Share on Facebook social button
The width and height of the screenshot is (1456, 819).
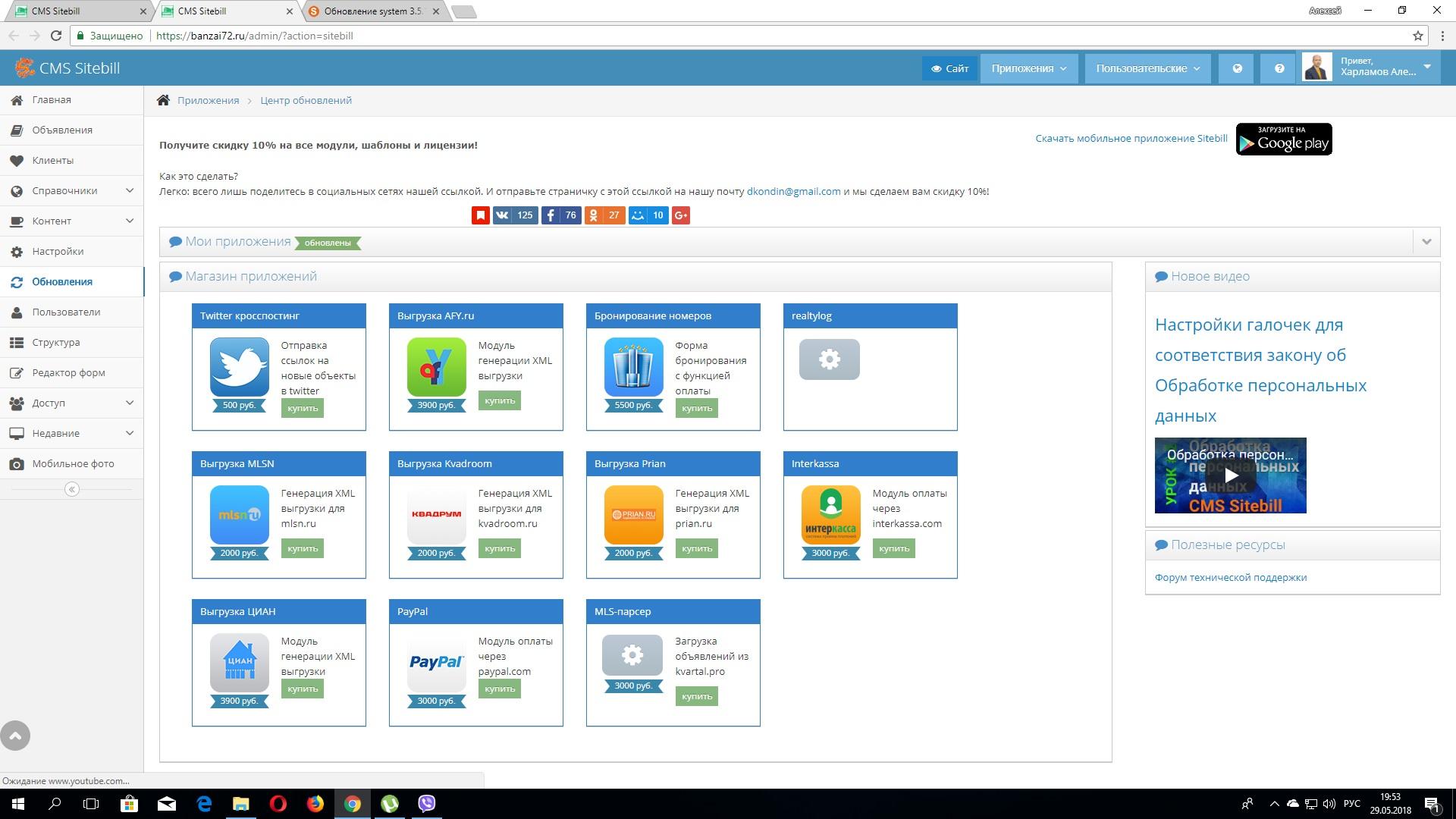(x=561, y=215)
